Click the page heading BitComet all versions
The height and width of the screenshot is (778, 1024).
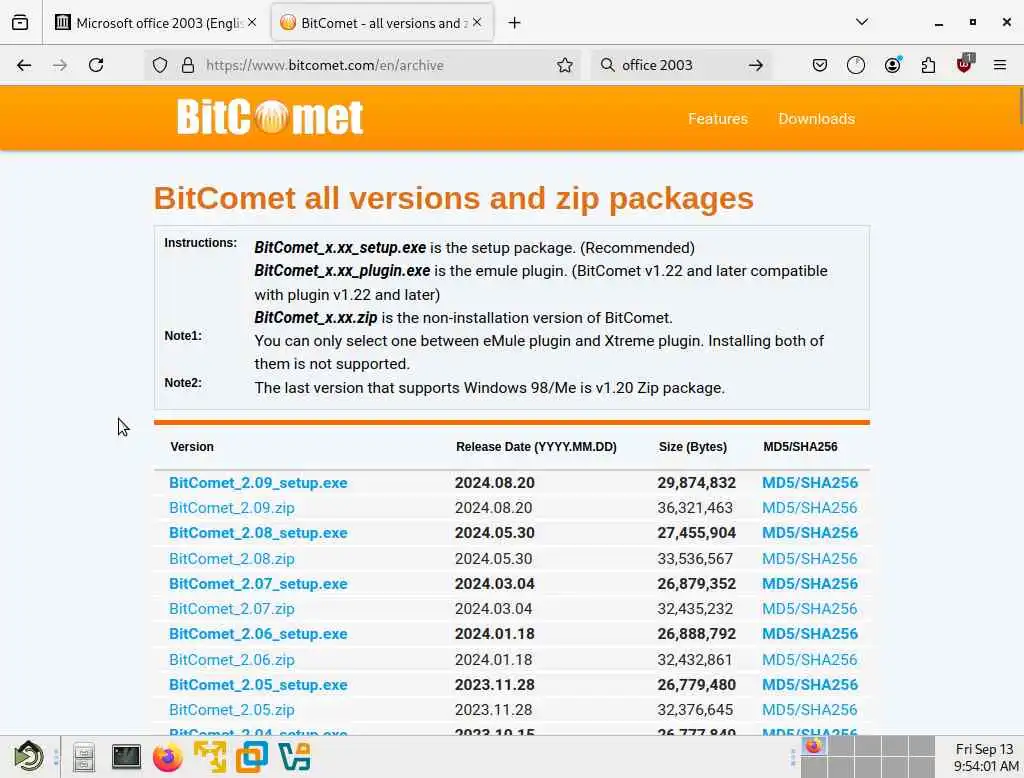pyautogui.click(x=453, y=199)
